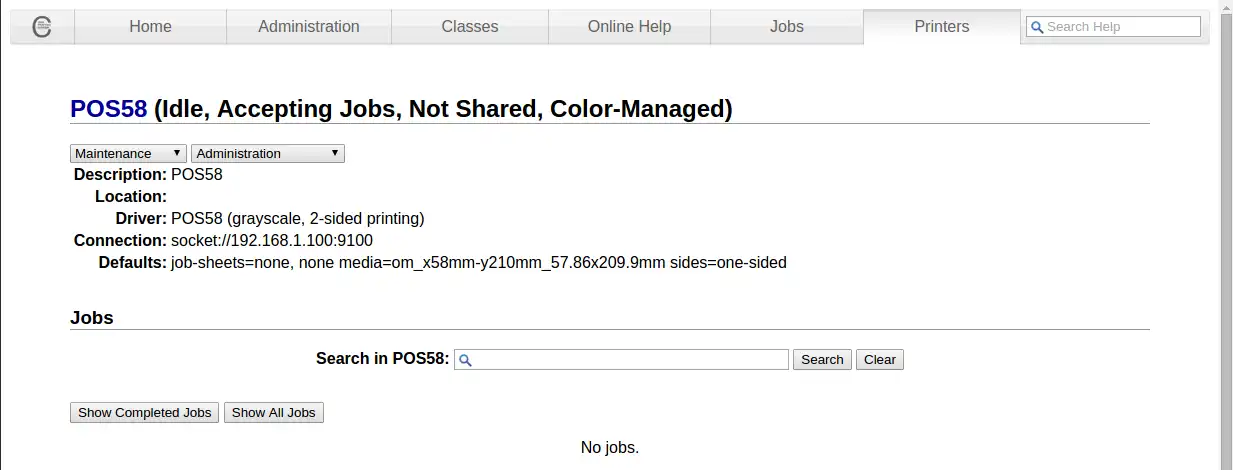
Task: Focus the Search Help input field
Action: pos(1113,27)
